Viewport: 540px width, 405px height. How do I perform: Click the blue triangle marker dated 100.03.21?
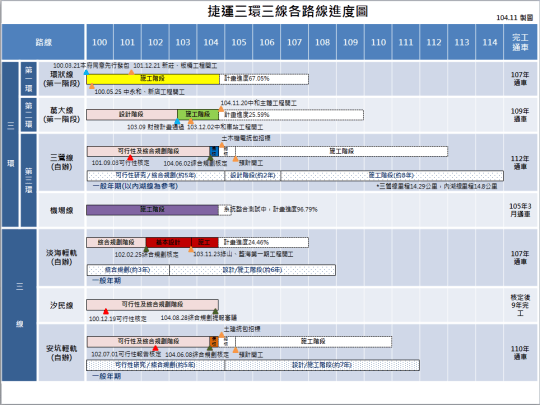pyautogui.click(x=86, y=72)
